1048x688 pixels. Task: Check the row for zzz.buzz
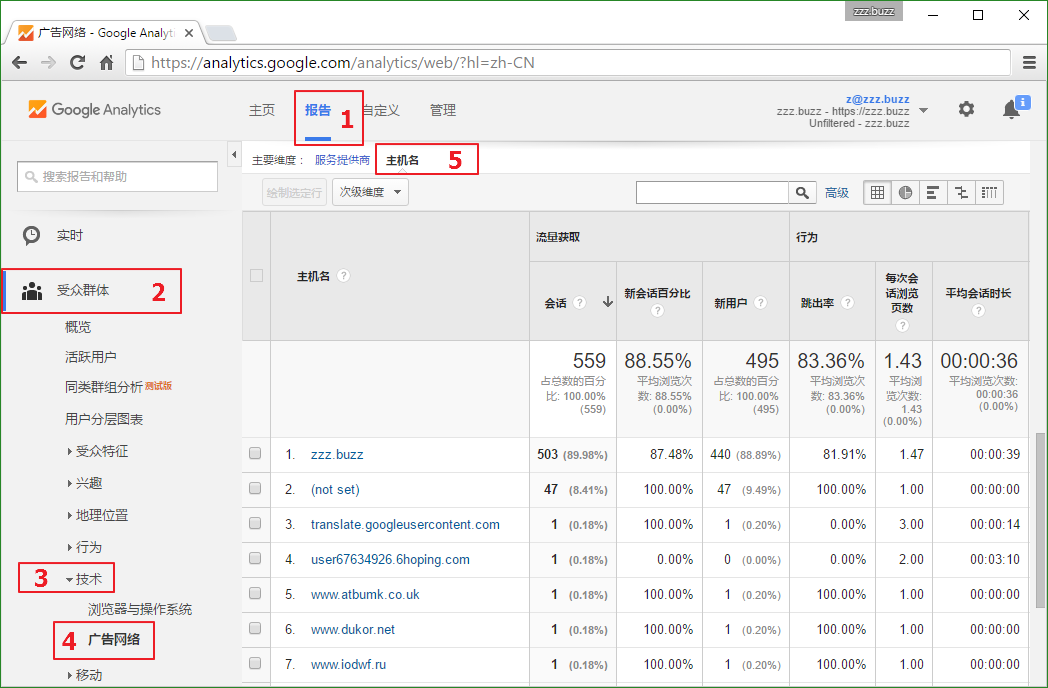pos(255,454)
